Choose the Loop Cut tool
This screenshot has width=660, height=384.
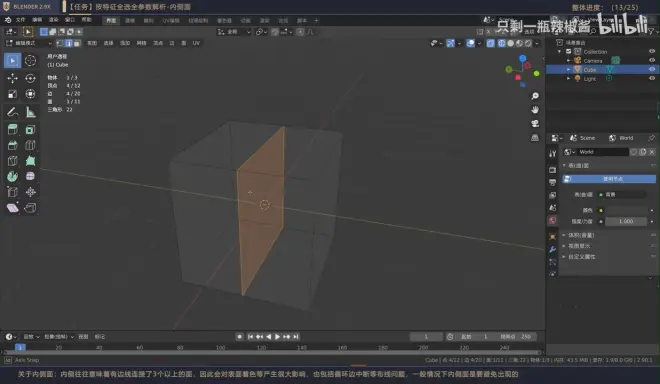(x=30, y=145)
